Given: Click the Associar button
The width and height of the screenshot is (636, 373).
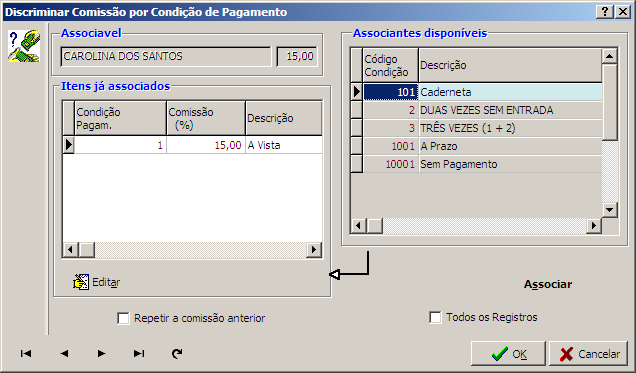Looking at the screenshot, I should pos(548,284).
